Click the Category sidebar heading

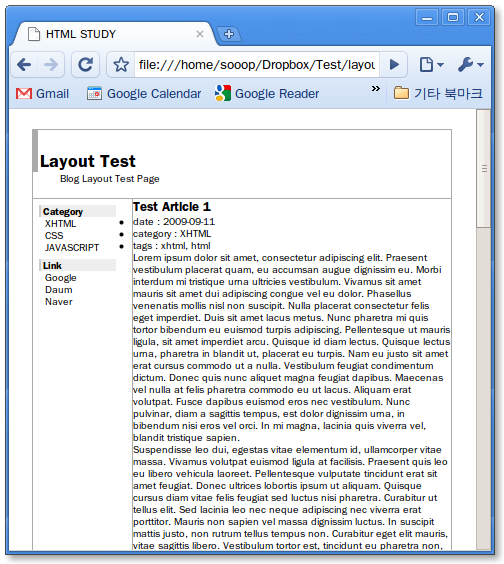pos(77,212)
